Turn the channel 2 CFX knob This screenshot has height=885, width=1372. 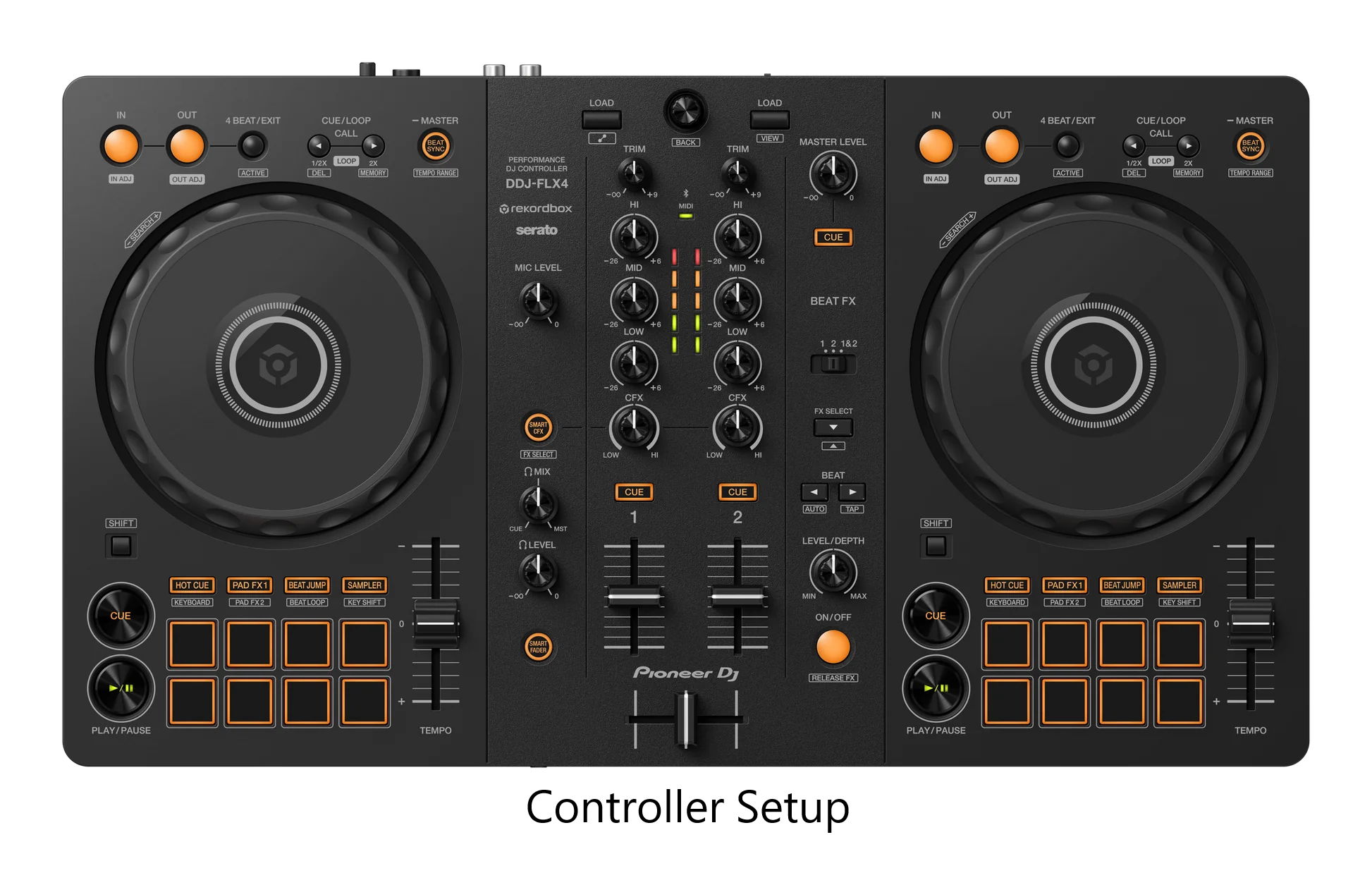(x=737, y=427)
